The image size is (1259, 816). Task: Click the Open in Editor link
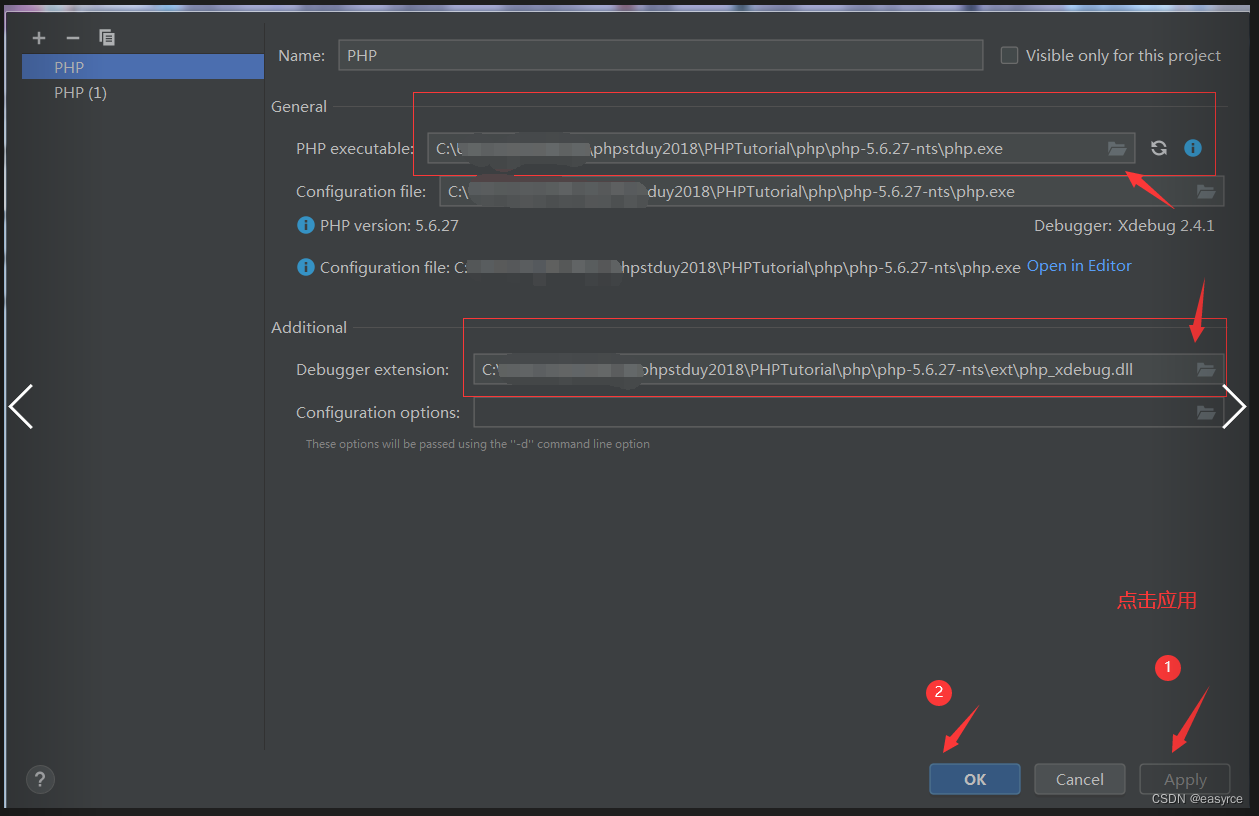(x=1079, y=266)
